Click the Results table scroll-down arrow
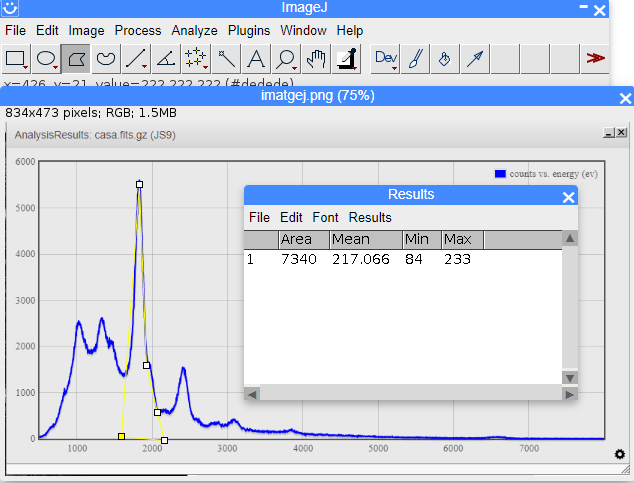Viewport: 634px width, 483px height. [x=569, y=377]
